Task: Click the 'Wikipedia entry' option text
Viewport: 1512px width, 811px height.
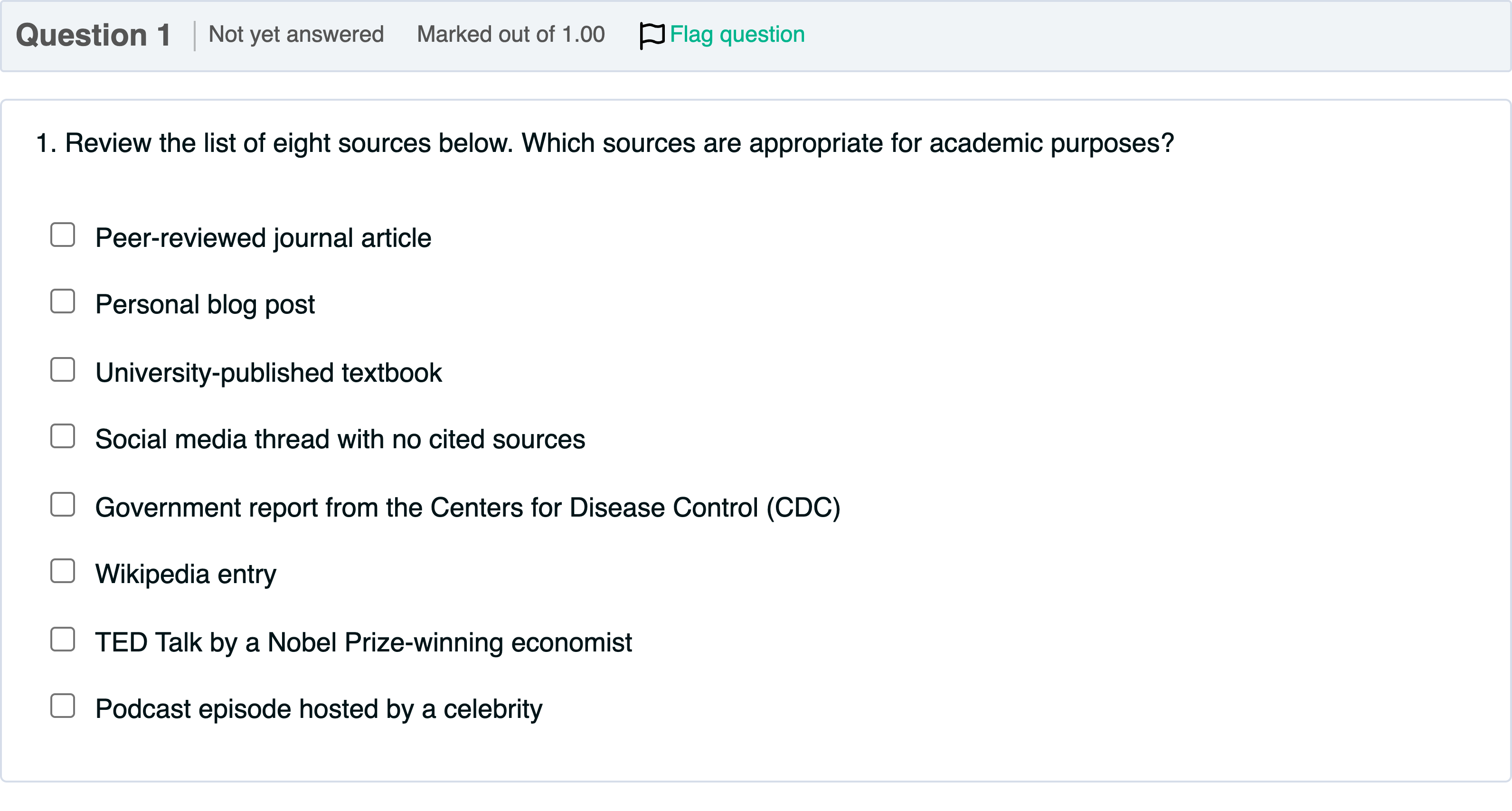Action: tap(186, 574)
